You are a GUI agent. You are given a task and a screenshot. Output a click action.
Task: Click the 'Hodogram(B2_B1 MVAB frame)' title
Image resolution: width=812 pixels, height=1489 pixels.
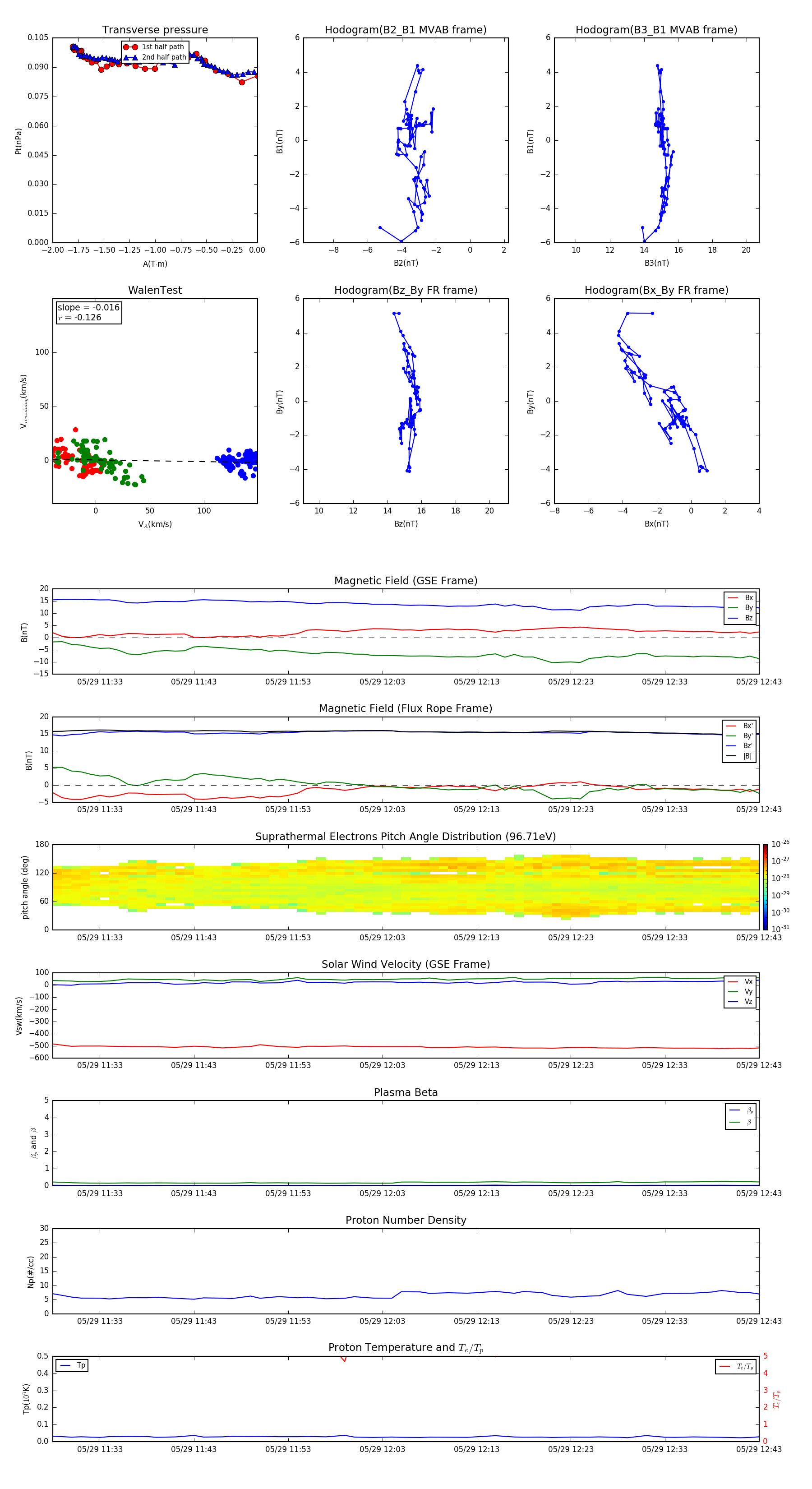(x=406, y=30)
